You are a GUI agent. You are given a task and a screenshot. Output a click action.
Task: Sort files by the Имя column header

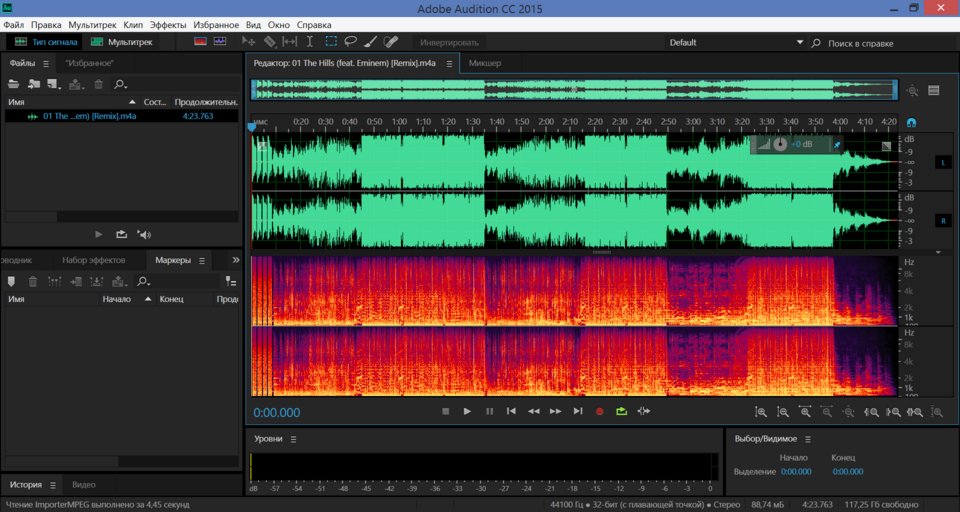coord(72,102)
